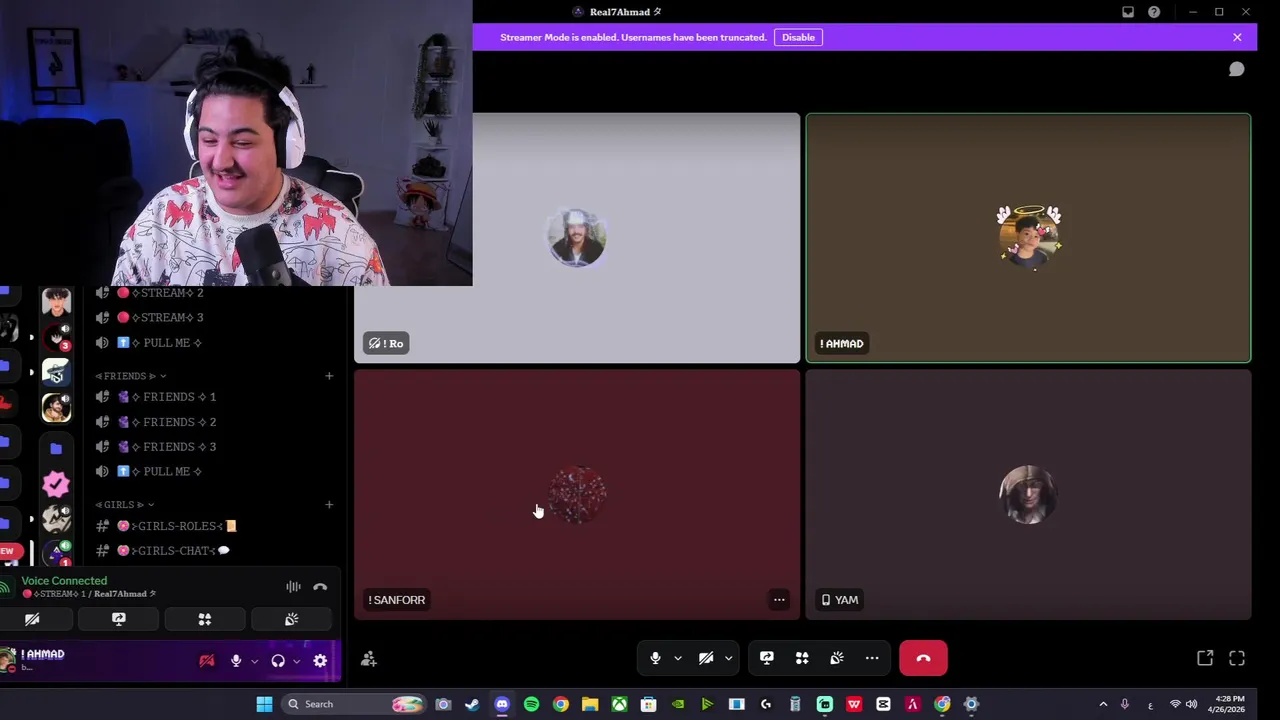Image resolution: width=1280 pixels, height=720 pixels.
Task: Open the pink verified-badge server icon
Action: tap(56, 484)
